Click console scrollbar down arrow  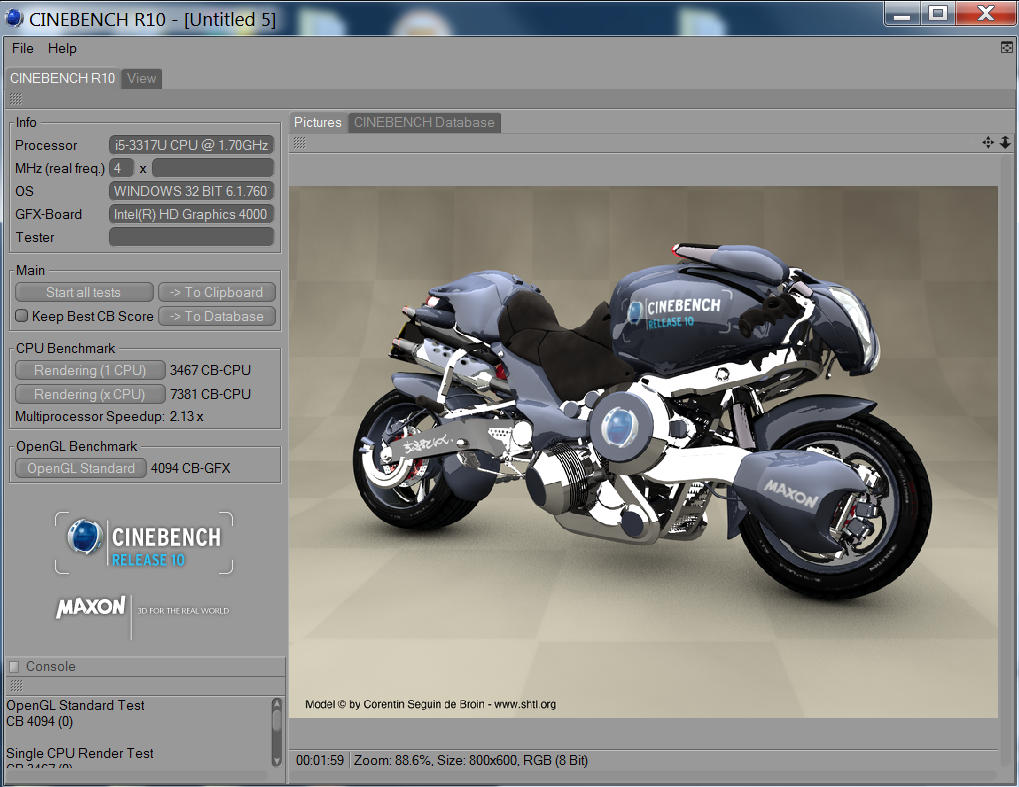coord(277,760)
